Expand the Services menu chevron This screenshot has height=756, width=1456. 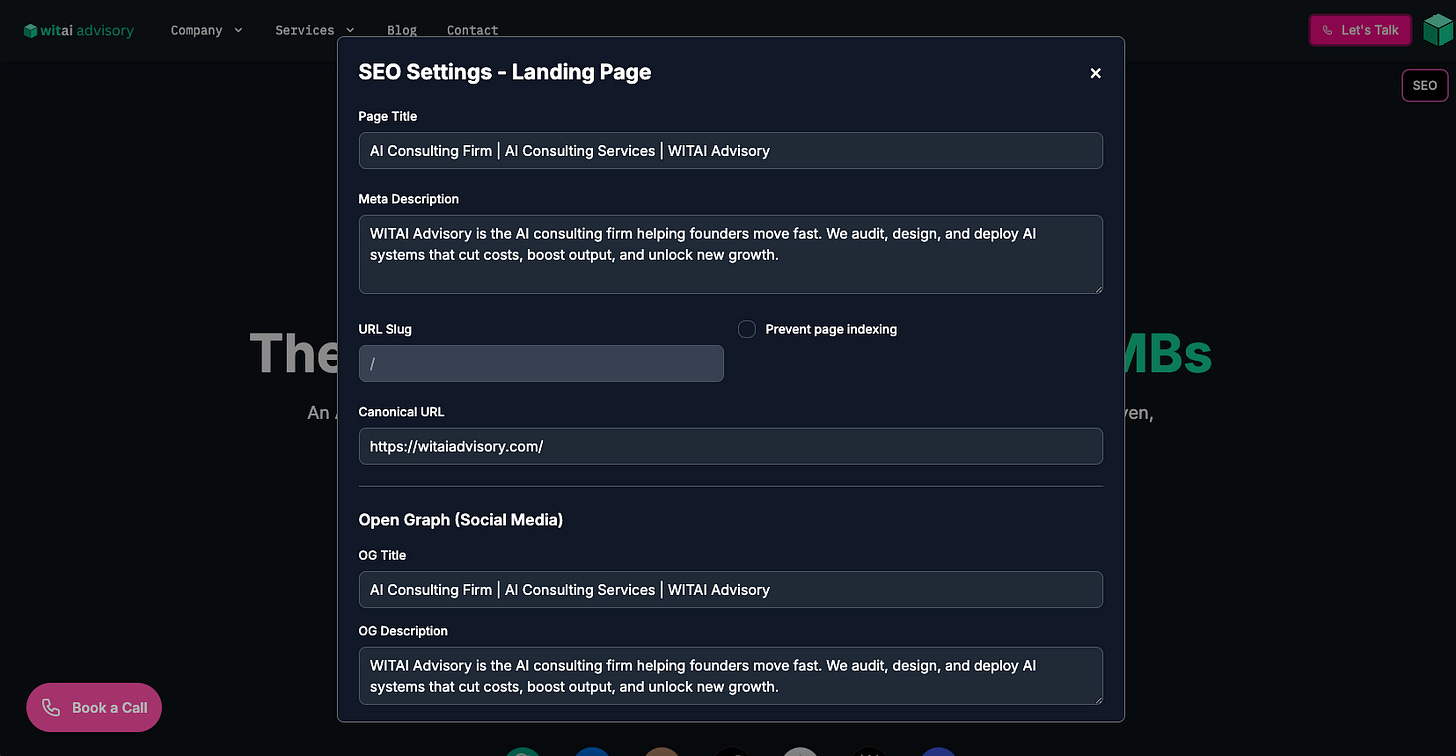point(349,30)
